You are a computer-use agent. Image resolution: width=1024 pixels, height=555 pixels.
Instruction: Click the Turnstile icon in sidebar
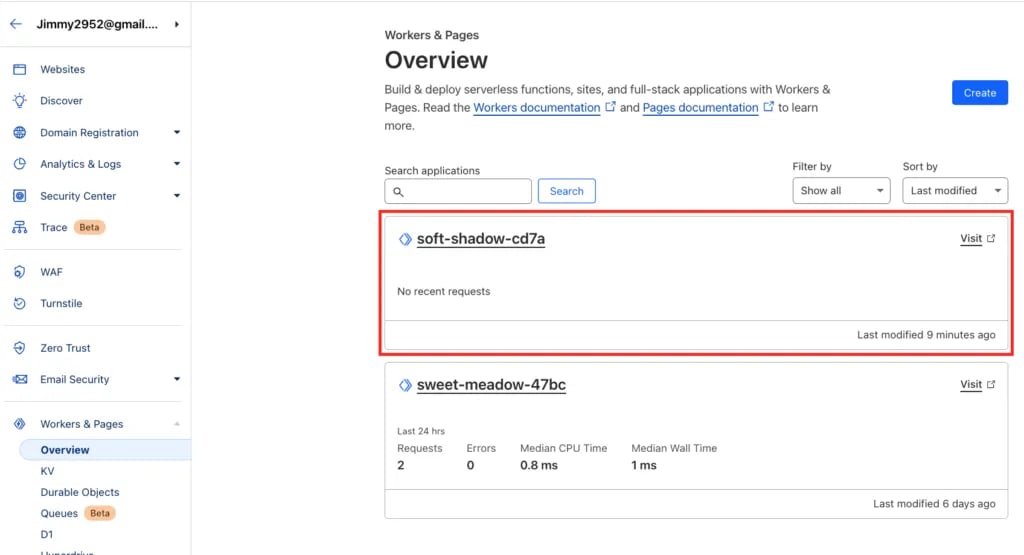(20, 304)
